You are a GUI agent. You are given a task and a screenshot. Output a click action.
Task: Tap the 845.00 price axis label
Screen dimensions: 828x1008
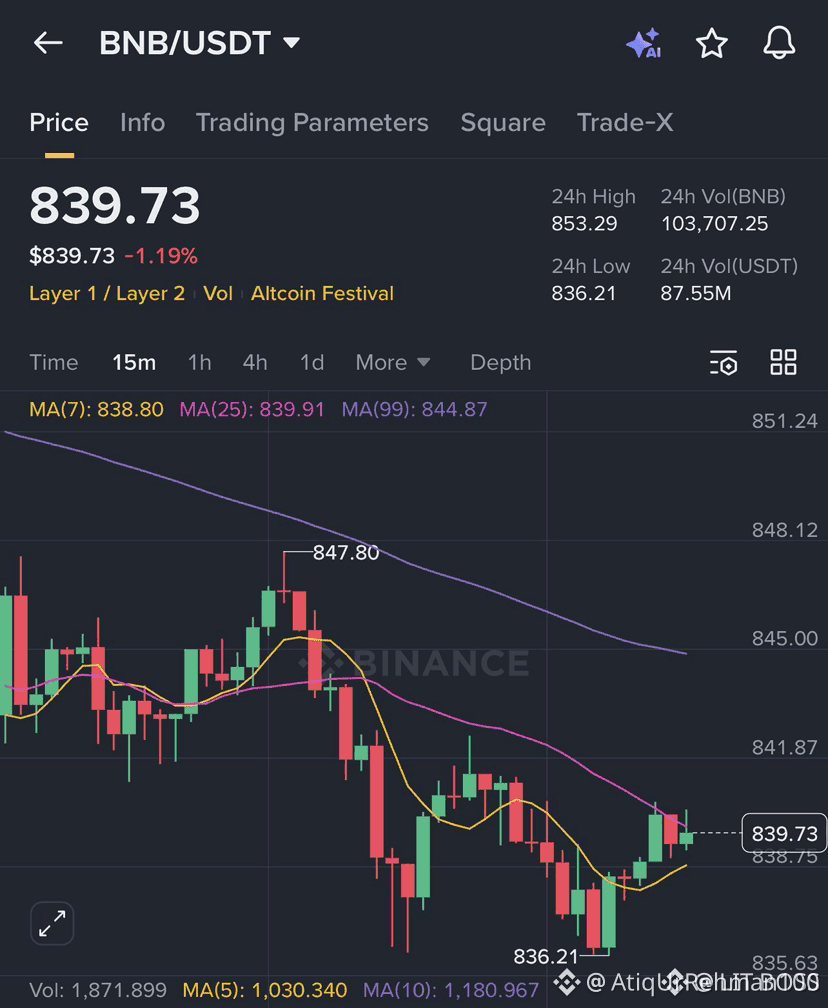click(x=785, y=638)
